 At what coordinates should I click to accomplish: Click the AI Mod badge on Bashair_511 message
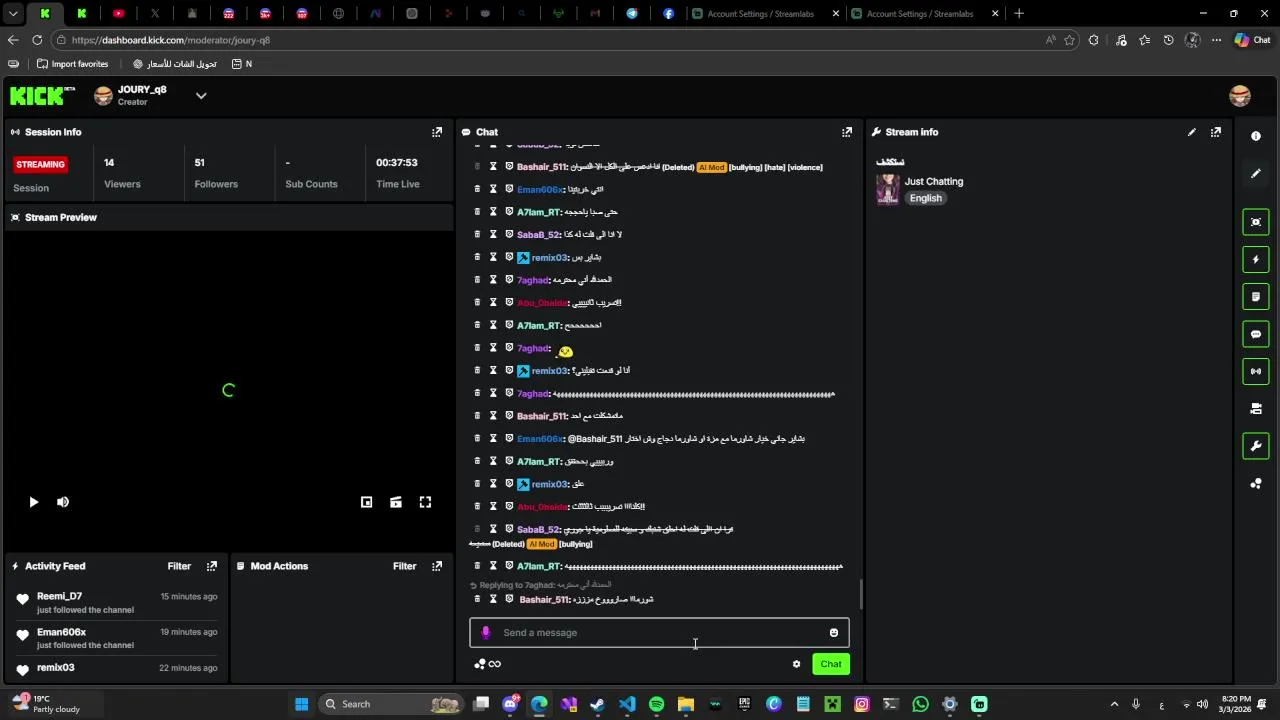click(x=712, y=167)
